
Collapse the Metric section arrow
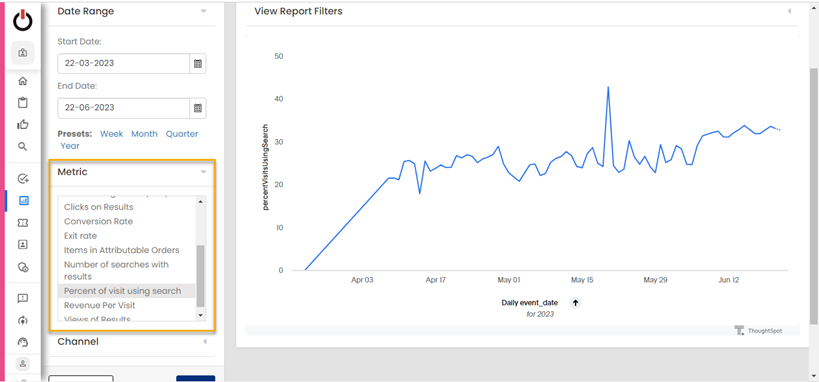click(x=204, y=172)
